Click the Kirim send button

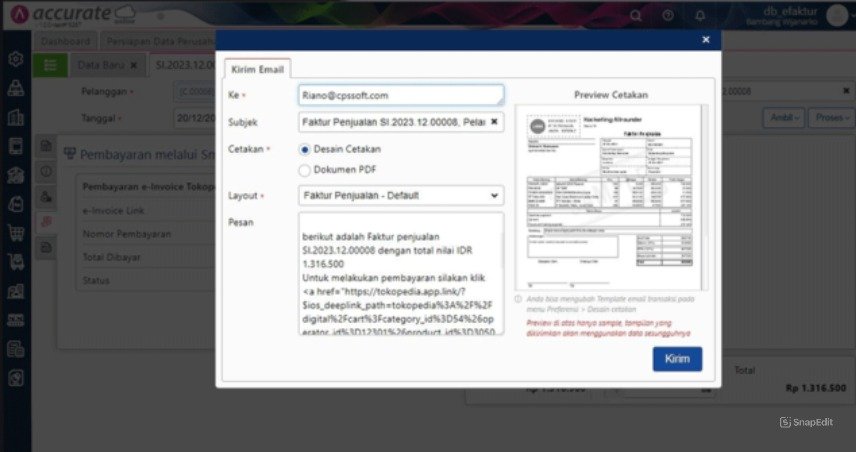[x=677, y=359]
